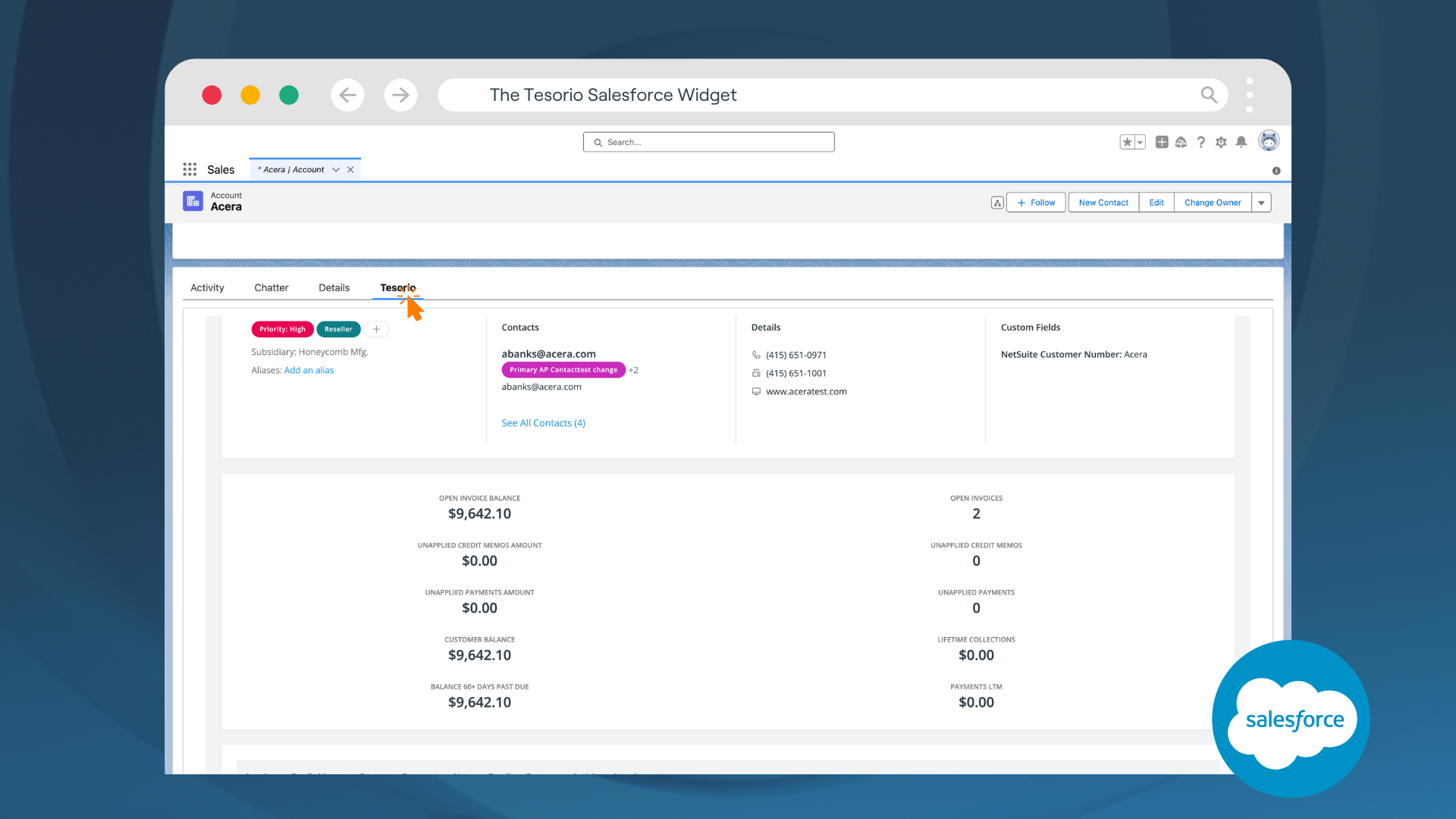Viewport: 1456px width, 819px height.
Task: Click phone number (415) 651-0971
Action: pos(796,355)
